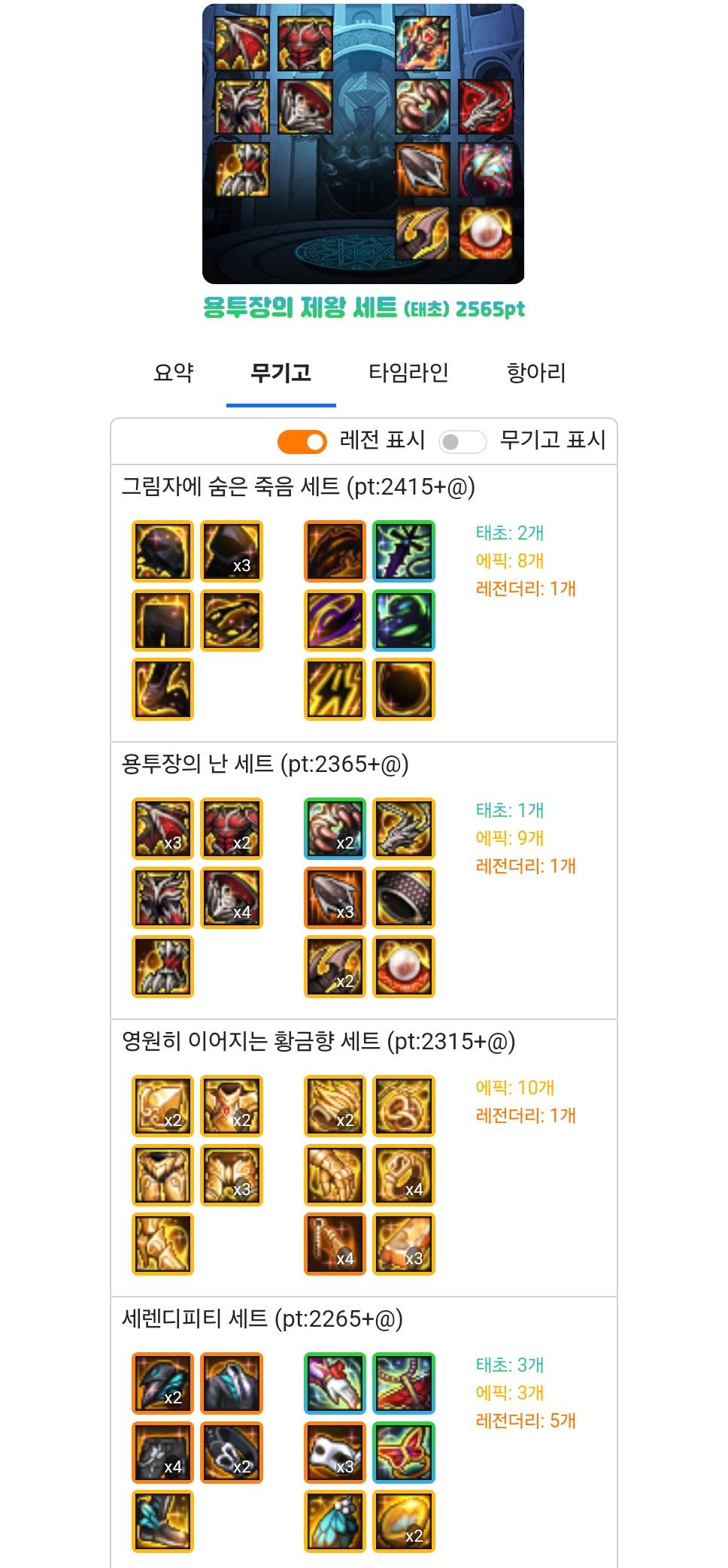Switch to the 요약 tab
728x1568 pixels.
pyautogui.click(x=174, y=372)
